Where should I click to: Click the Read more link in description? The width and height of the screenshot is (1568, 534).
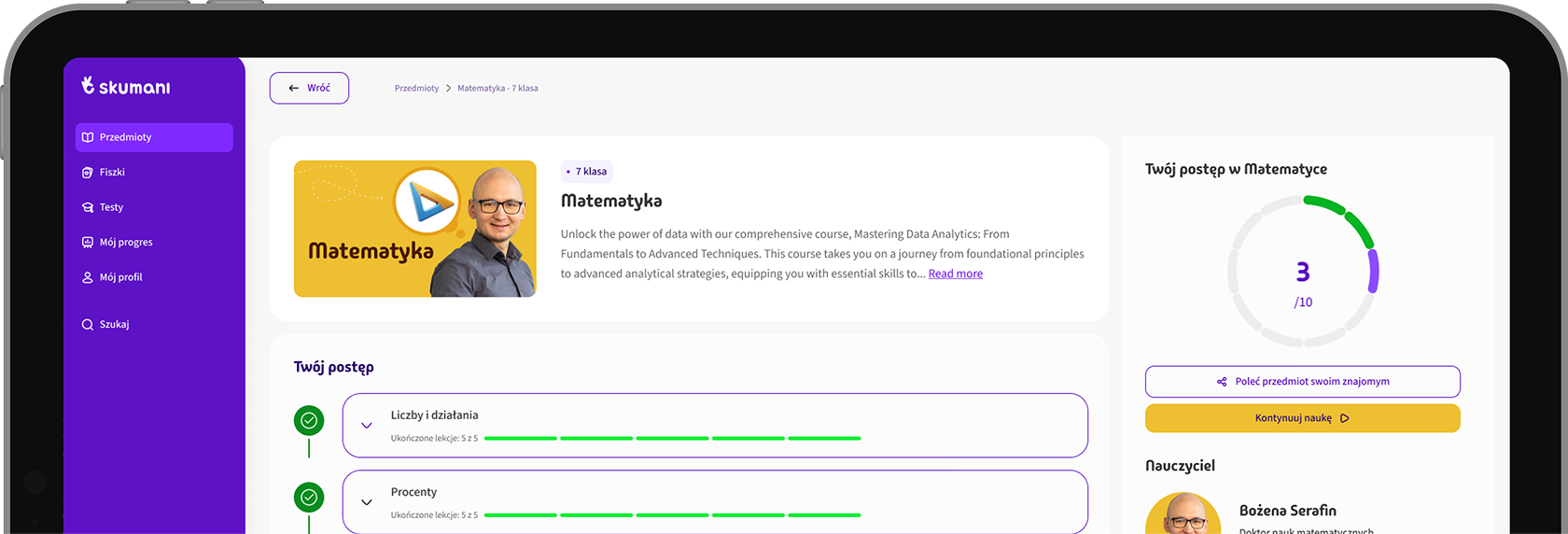point(955,274)
